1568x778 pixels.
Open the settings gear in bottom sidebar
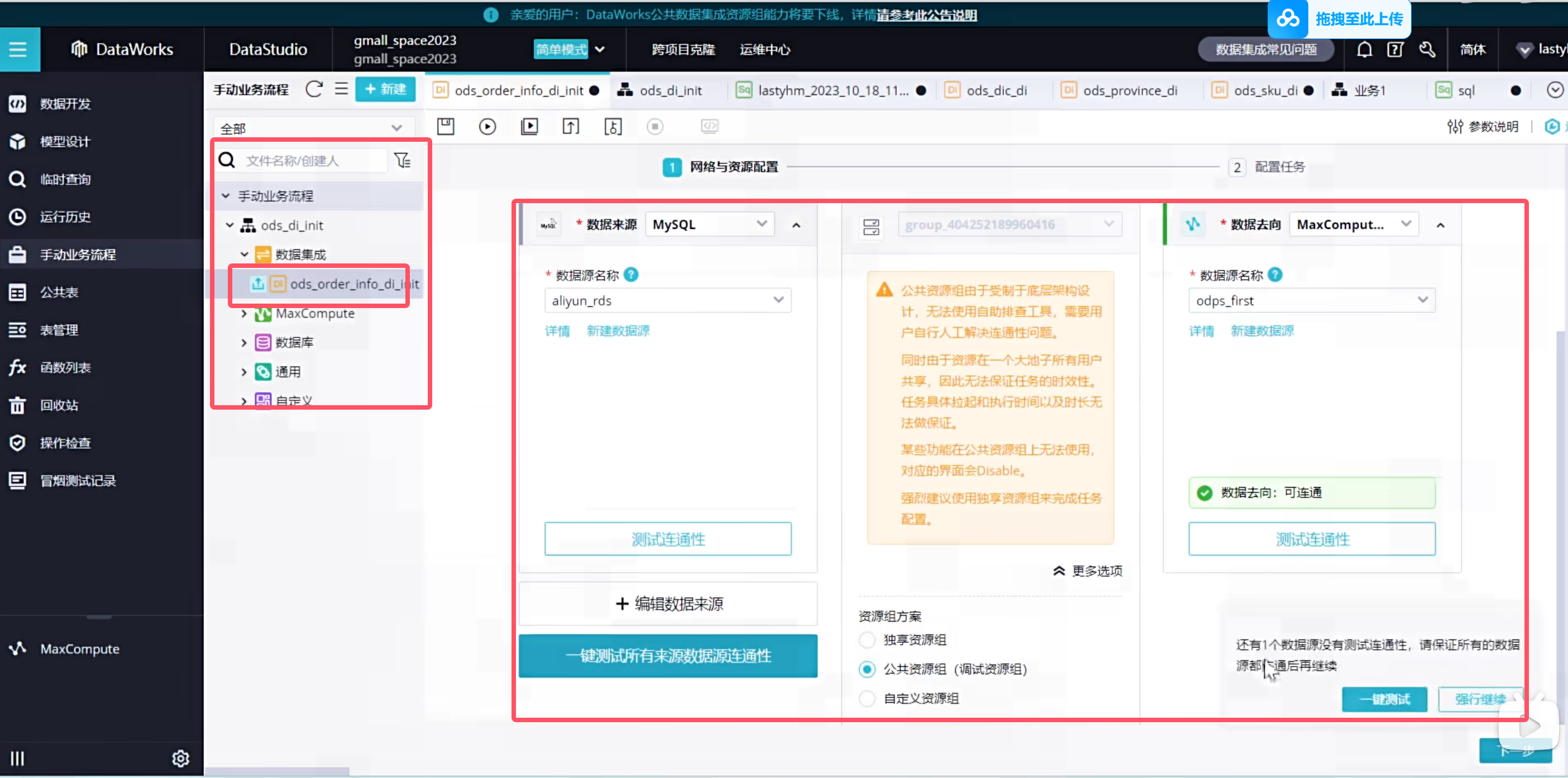pos(180,758)
